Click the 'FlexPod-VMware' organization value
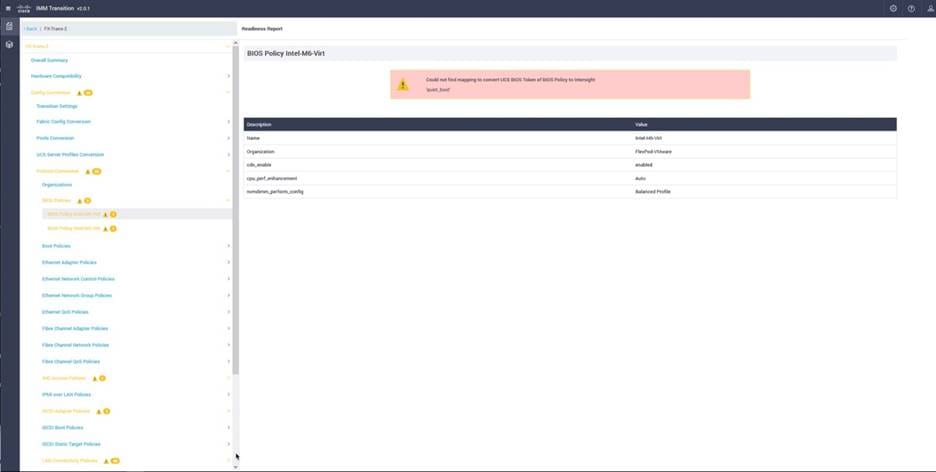The height and width of the screenshot is (472, 936). [653, 152]
